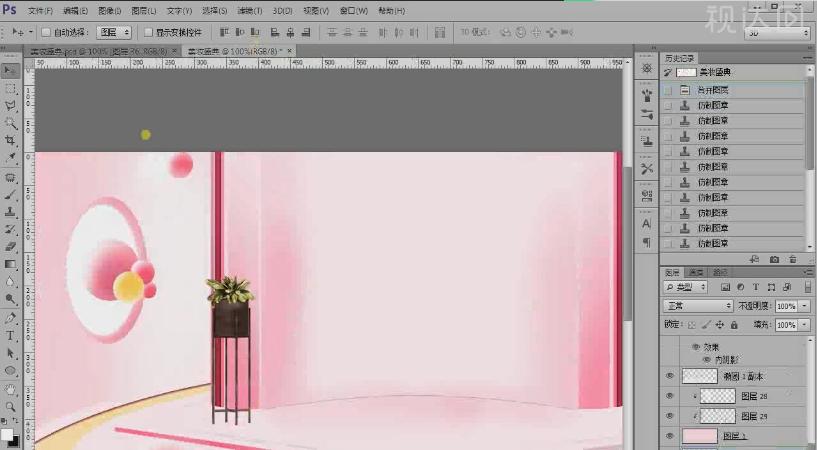The height and width of the screenshot is (450, 817).
Task: Click the lock all padlock icon
Action: (x=735, y=325)
